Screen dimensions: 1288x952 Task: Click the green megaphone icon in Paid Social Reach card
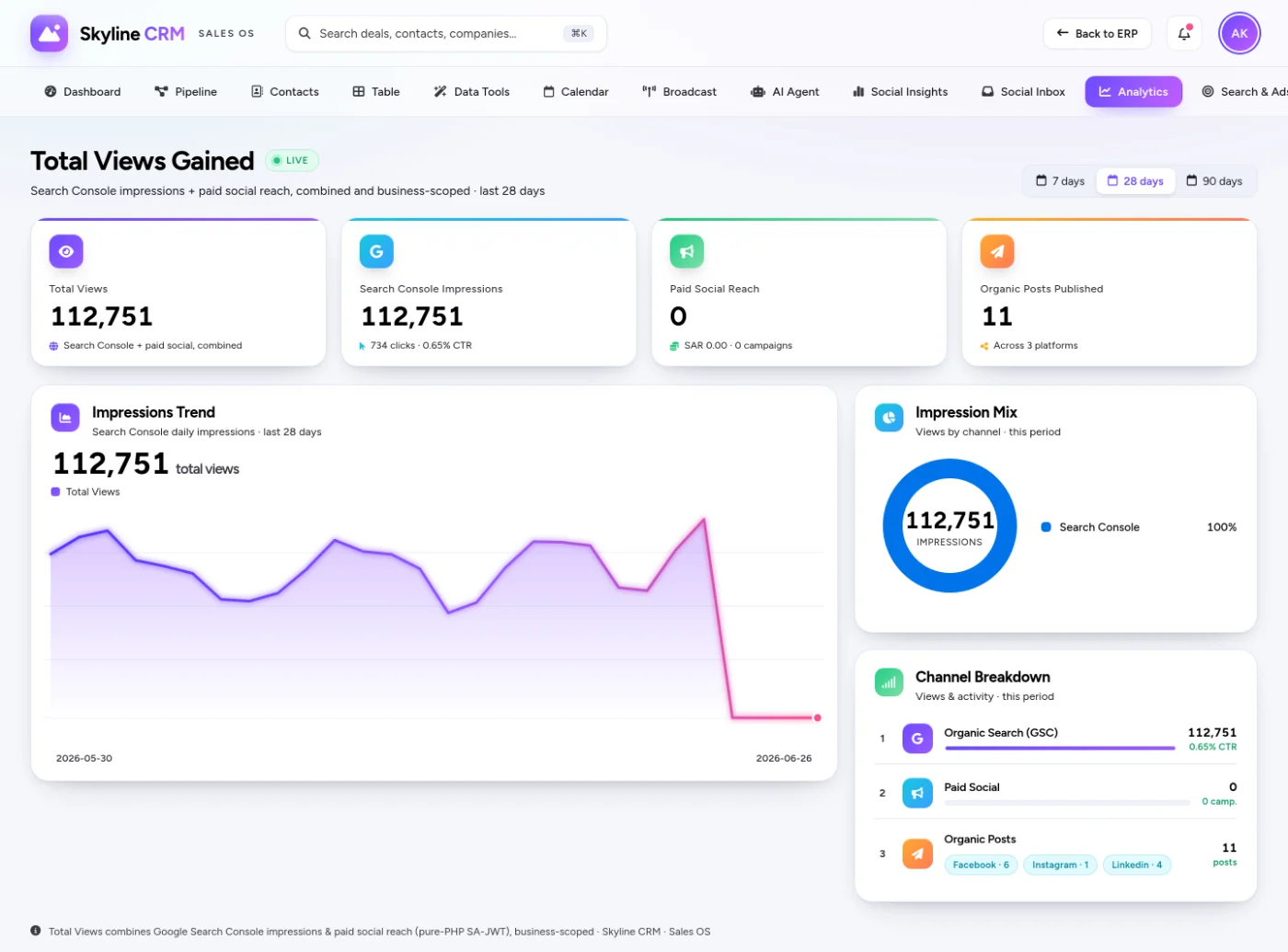pyautogui.click(x=686, y=251)
